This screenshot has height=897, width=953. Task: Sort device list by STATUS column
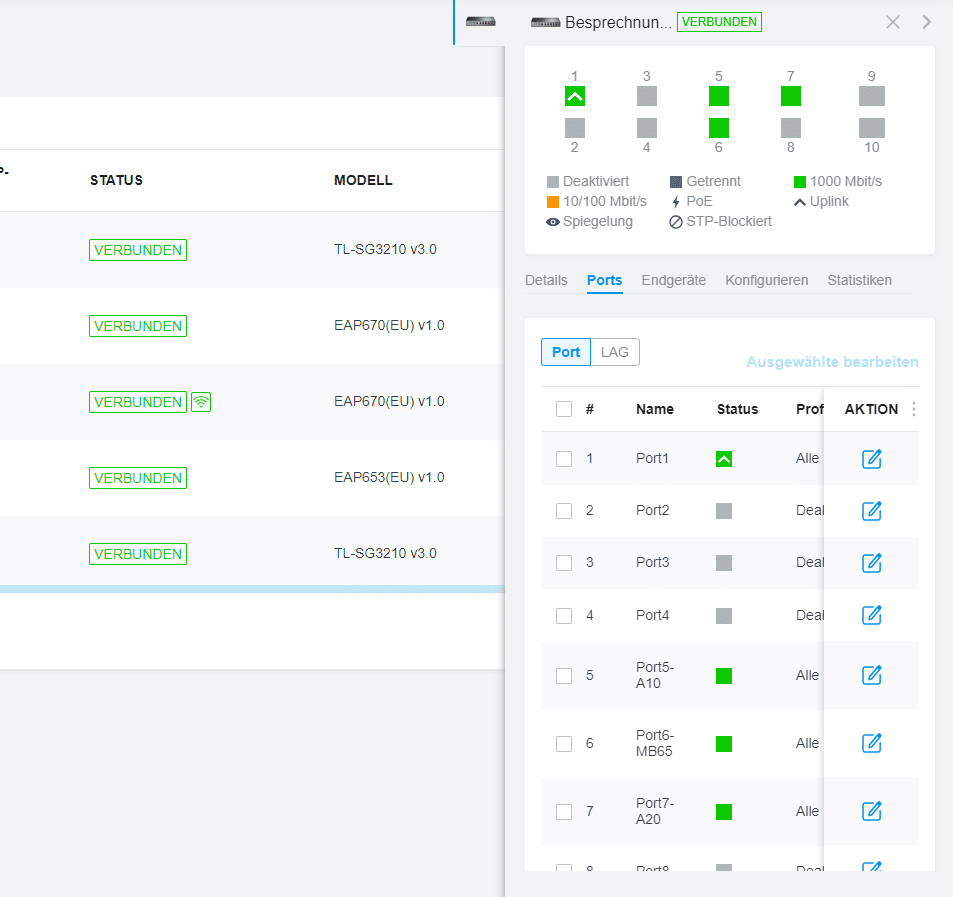click(x=116, y=180)
